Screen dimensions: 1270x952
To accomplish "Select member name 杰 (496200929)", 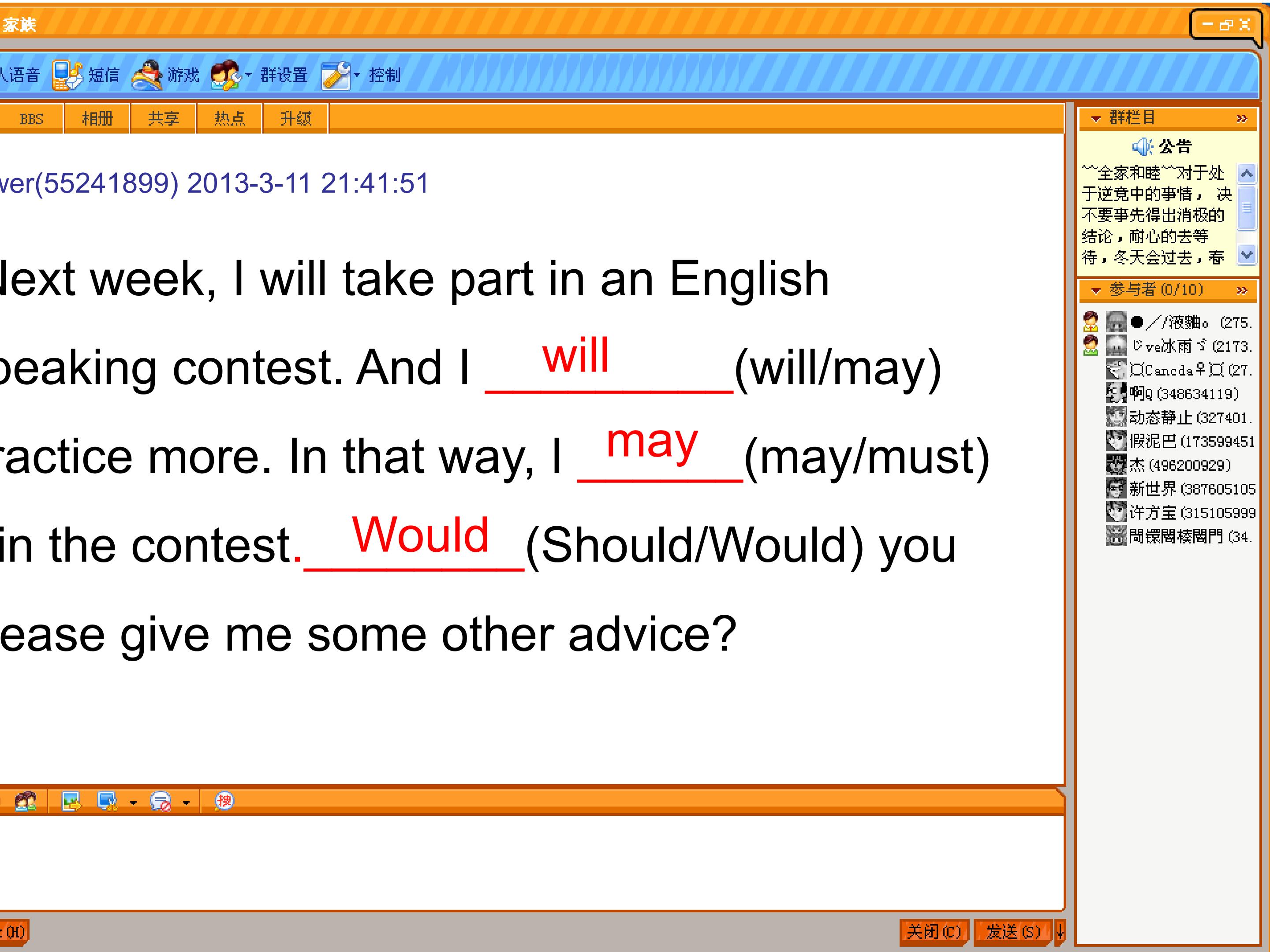I will [1180, 465].
